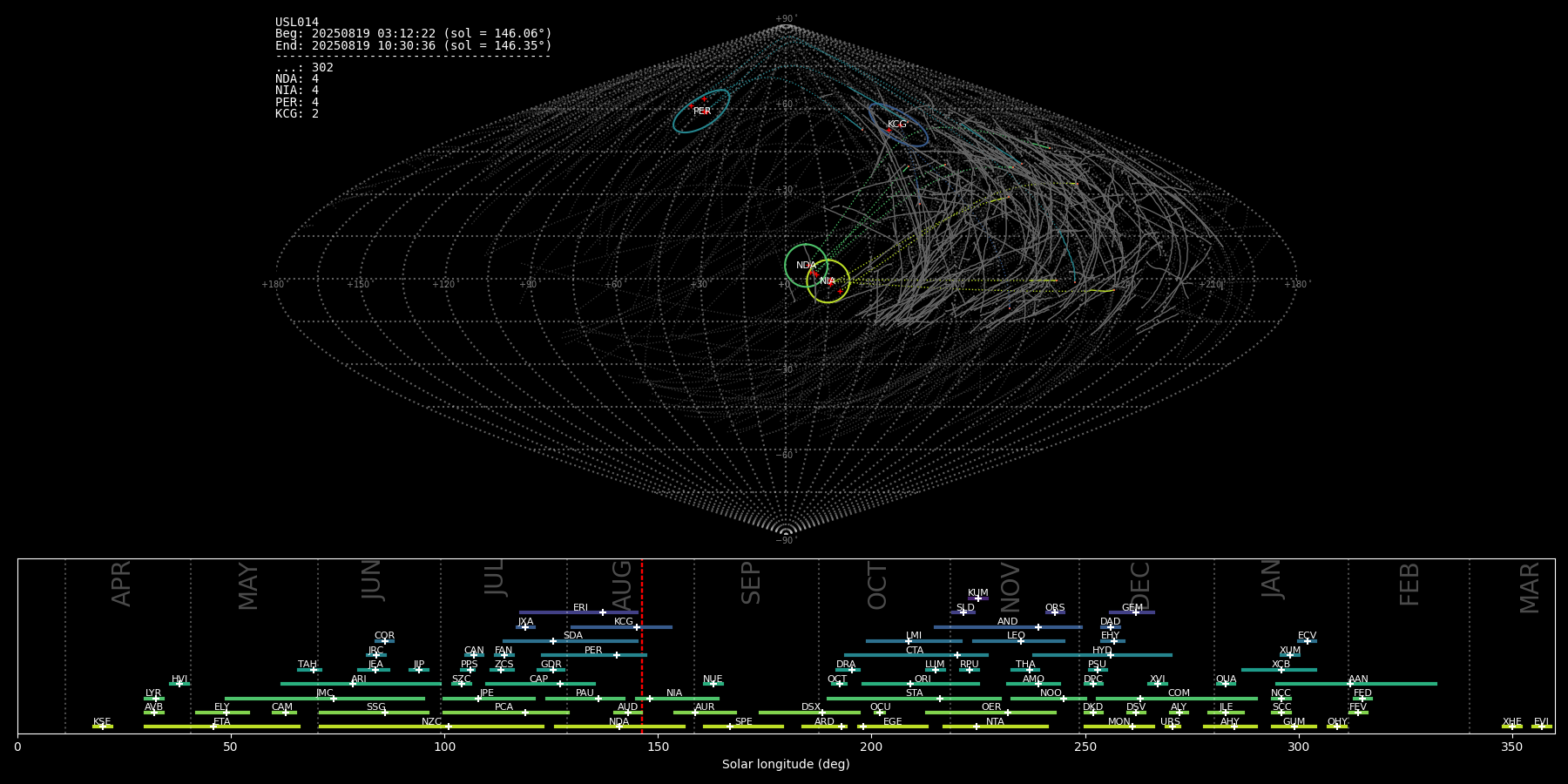This screenshot has width=1568, height=784.
Task: Click the ETA shower bar in timeline
Action: (x=222, y=727)
